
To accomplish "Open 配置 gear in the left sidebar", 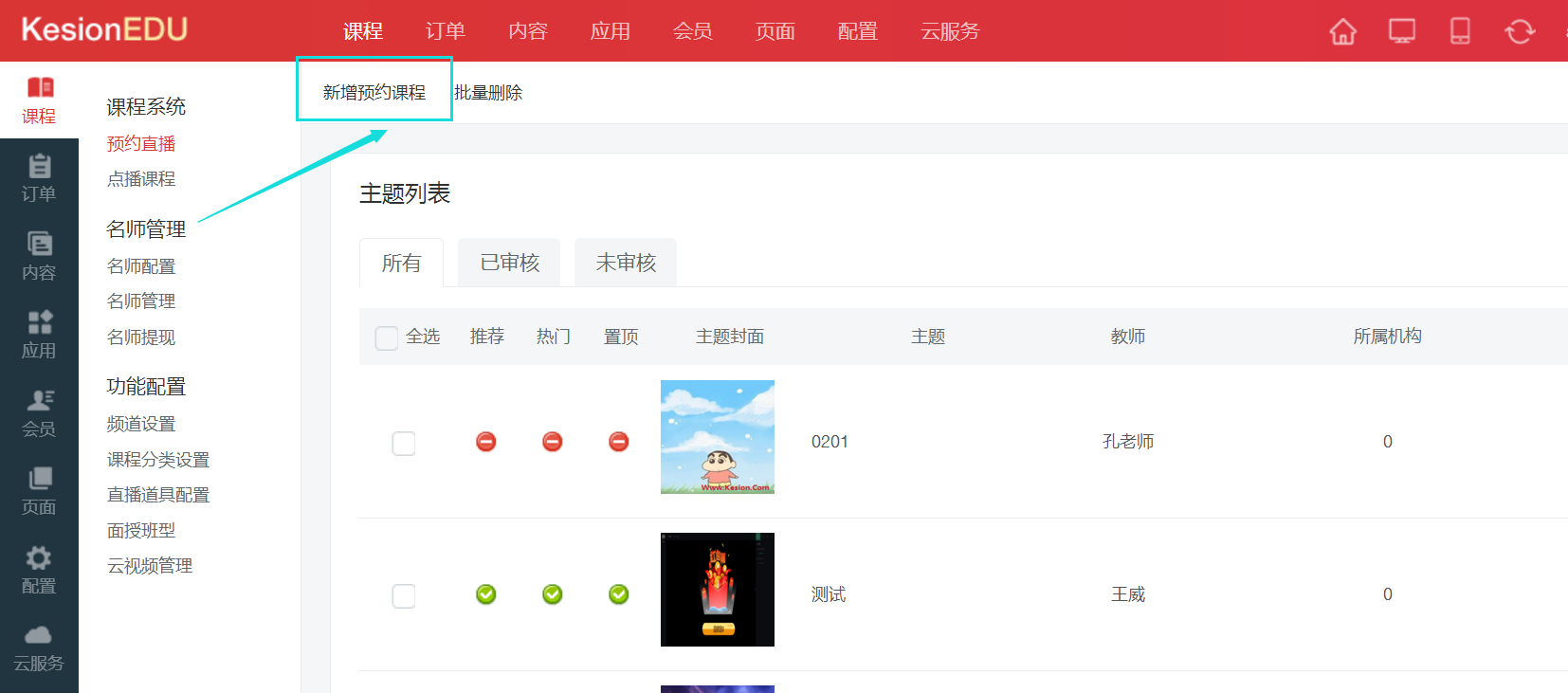I will (39, 570).
